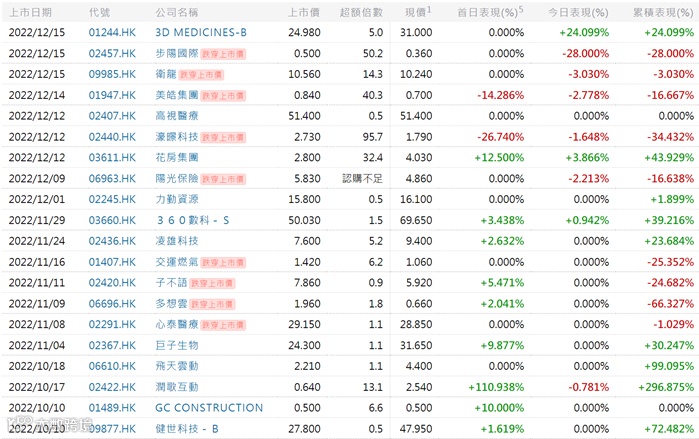This screenshot has height=439, width=699.
Task: Click the -26.740% first-day value
Action: pyautogui.click(x=501, y=137)
